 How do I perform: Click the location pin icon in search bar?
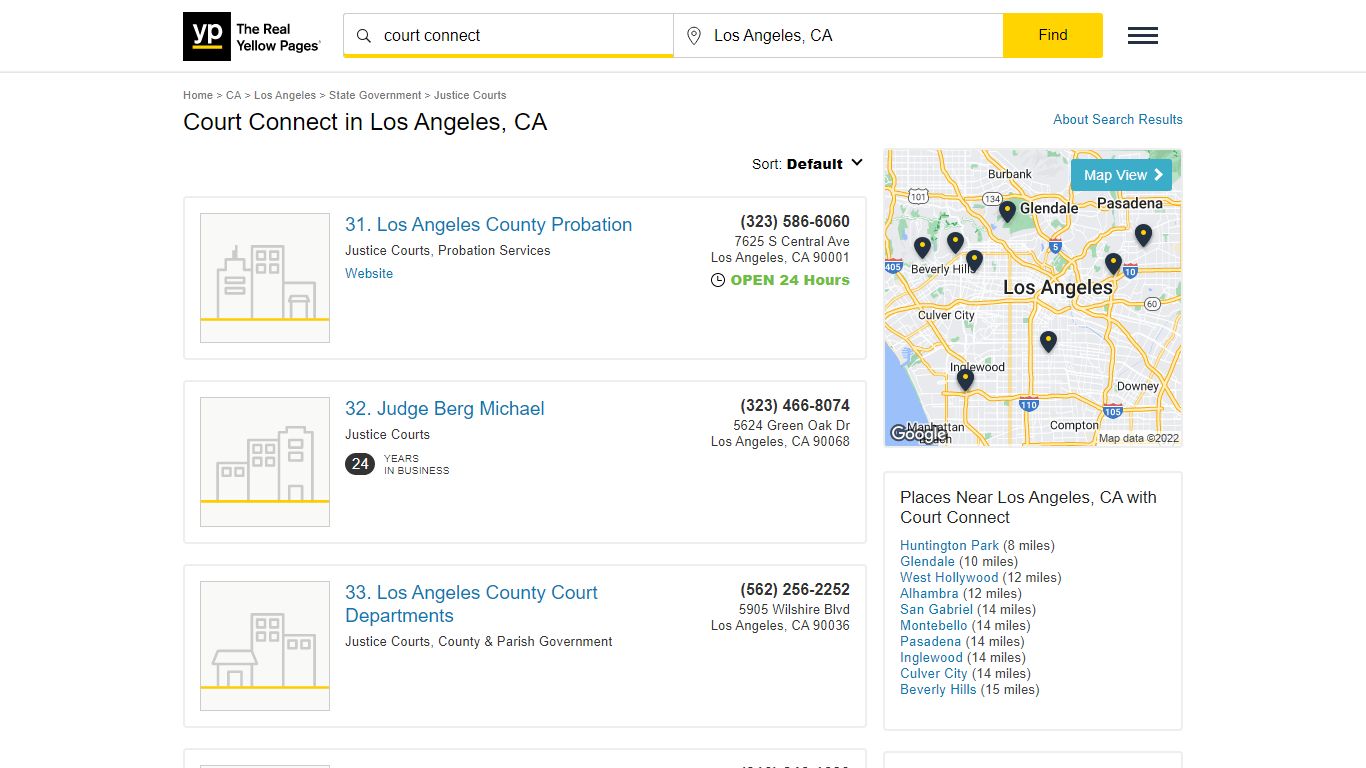pyautogui.click(x=694, y=36)
